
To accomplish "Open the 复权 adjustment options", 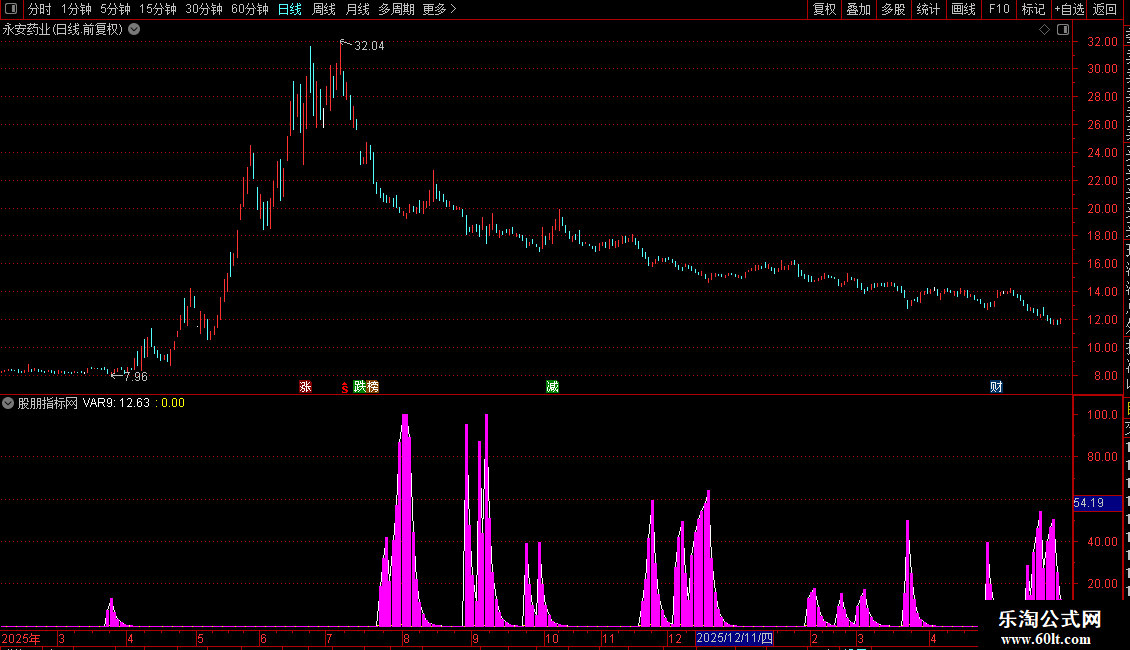I will coord(824,9).
